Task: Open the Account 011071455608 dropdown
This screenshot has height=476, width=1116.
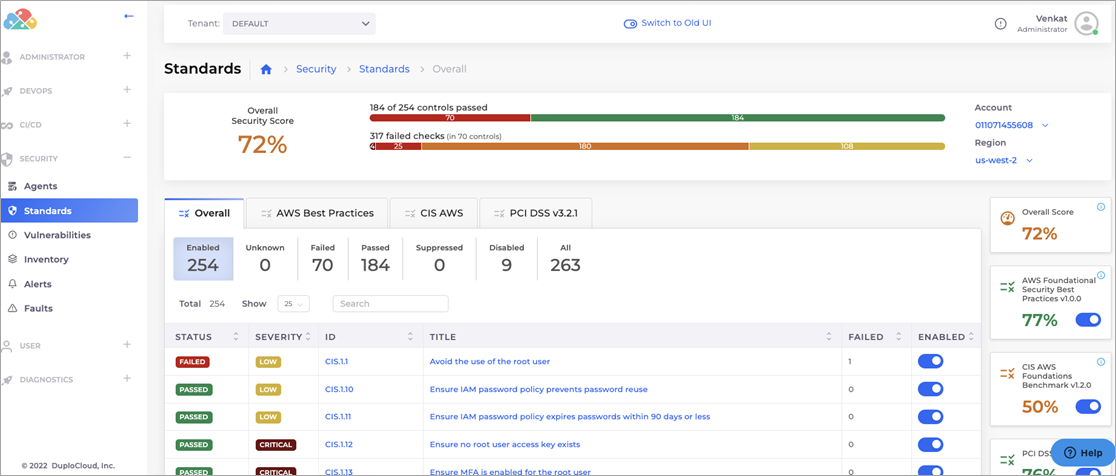Action: [1012, 125]
